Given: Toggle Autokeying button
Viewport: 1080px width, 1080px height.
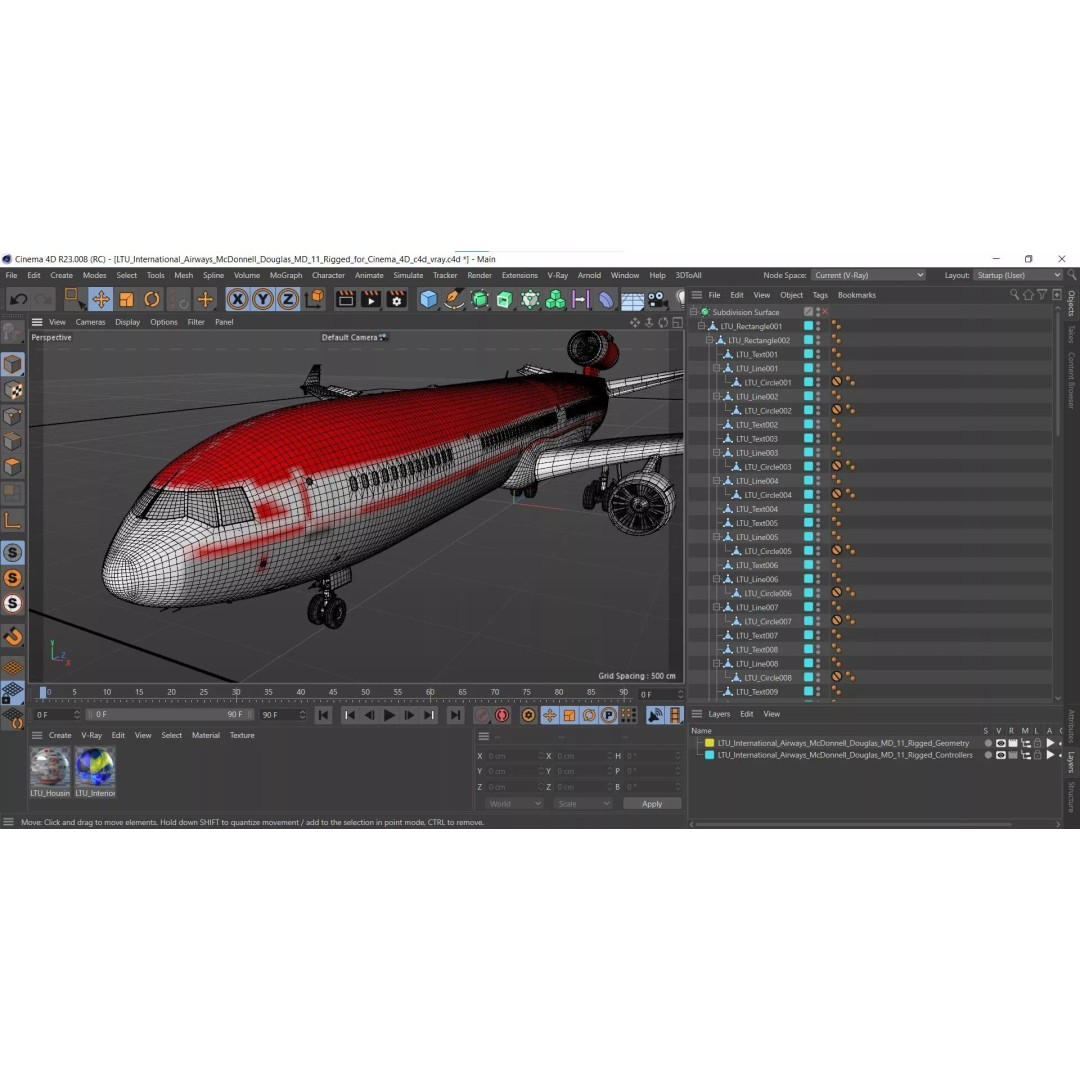Looking at the screenshot, I should pos(502,716).
